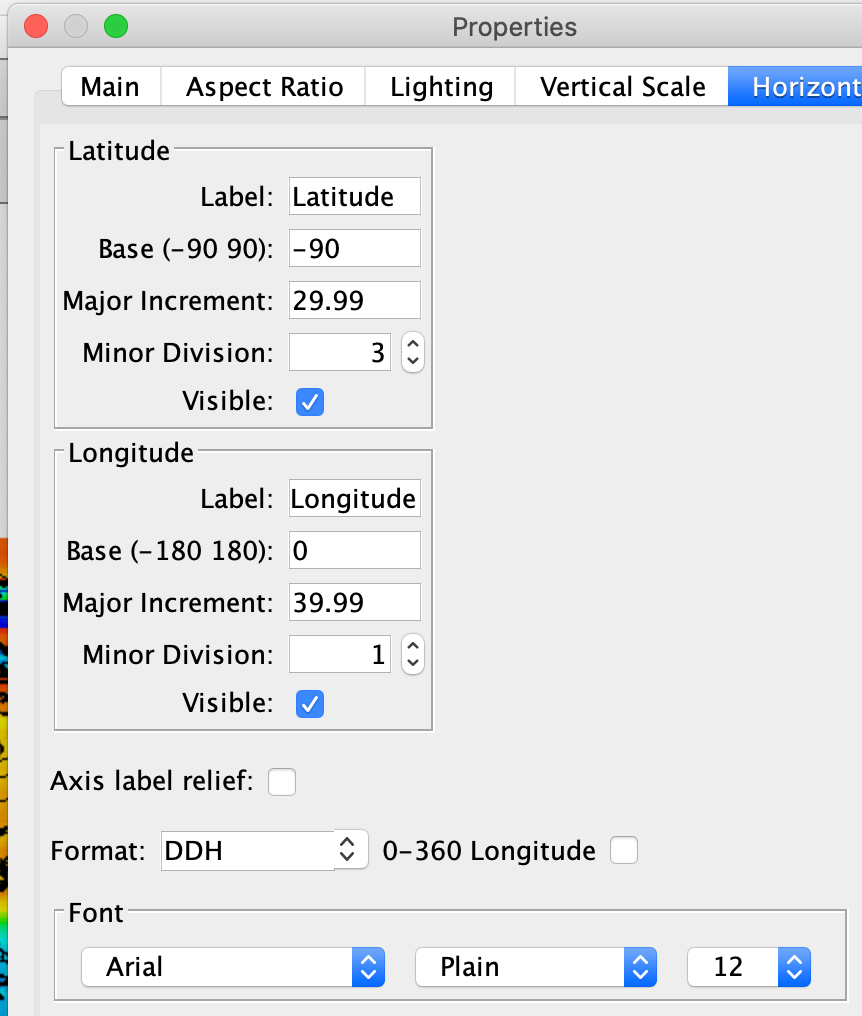Switch to the Main tab

point(110,87)
